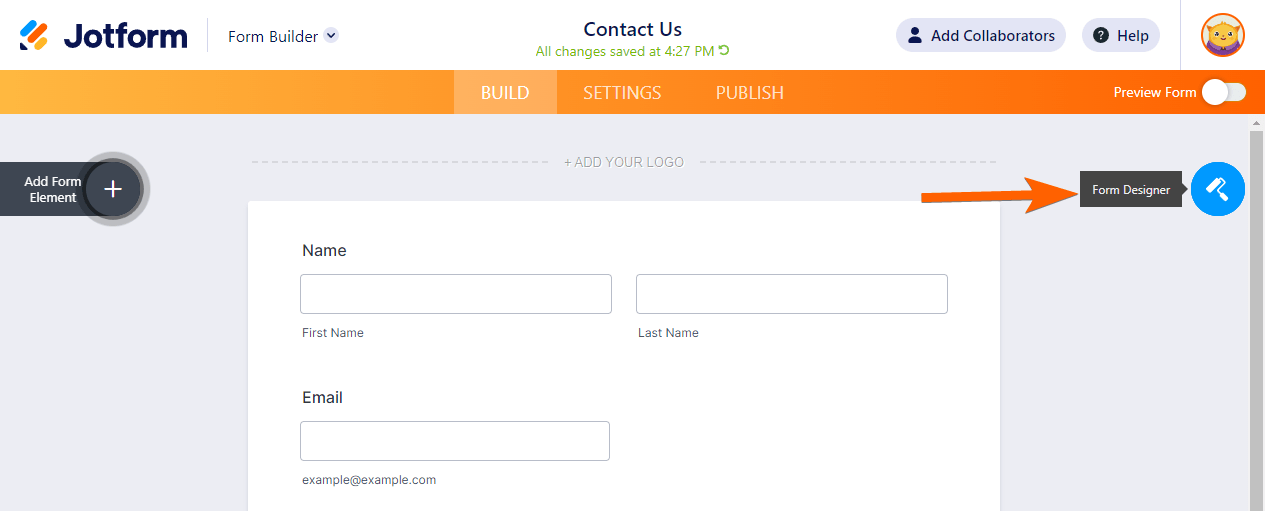Viewport: 1265px width, 511px height.
Task: Click the Email input field
Action: click(x=455, y=441)
